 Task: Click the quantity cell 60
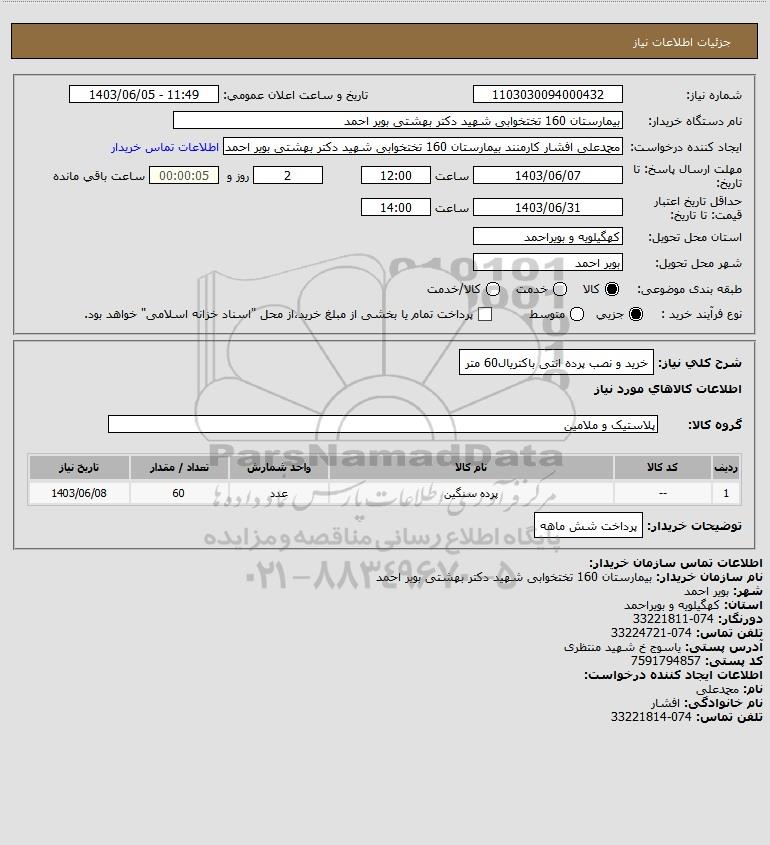point(179,493)
